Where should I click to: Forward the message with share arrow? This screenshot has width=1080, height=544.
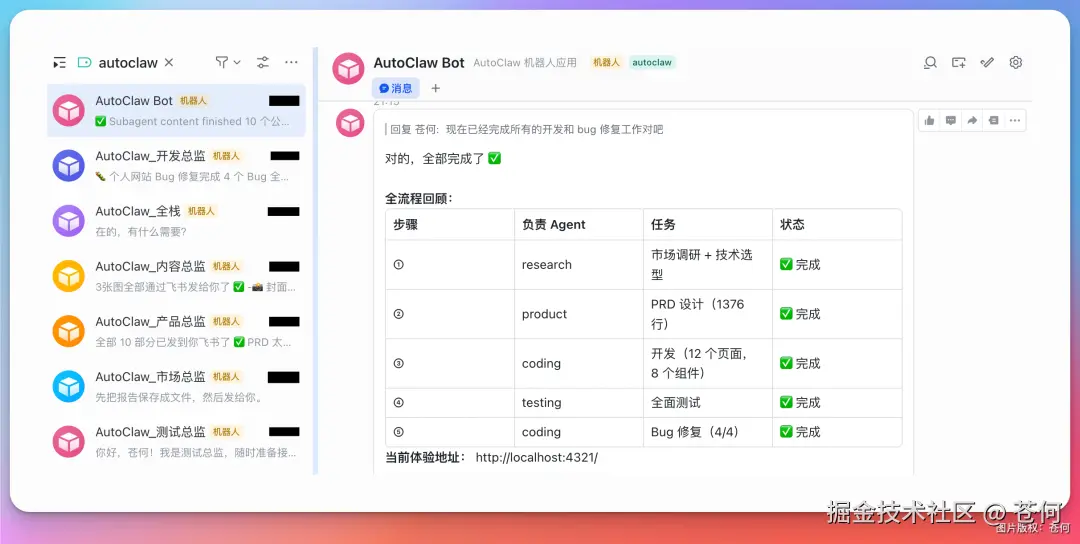[972, 121]
